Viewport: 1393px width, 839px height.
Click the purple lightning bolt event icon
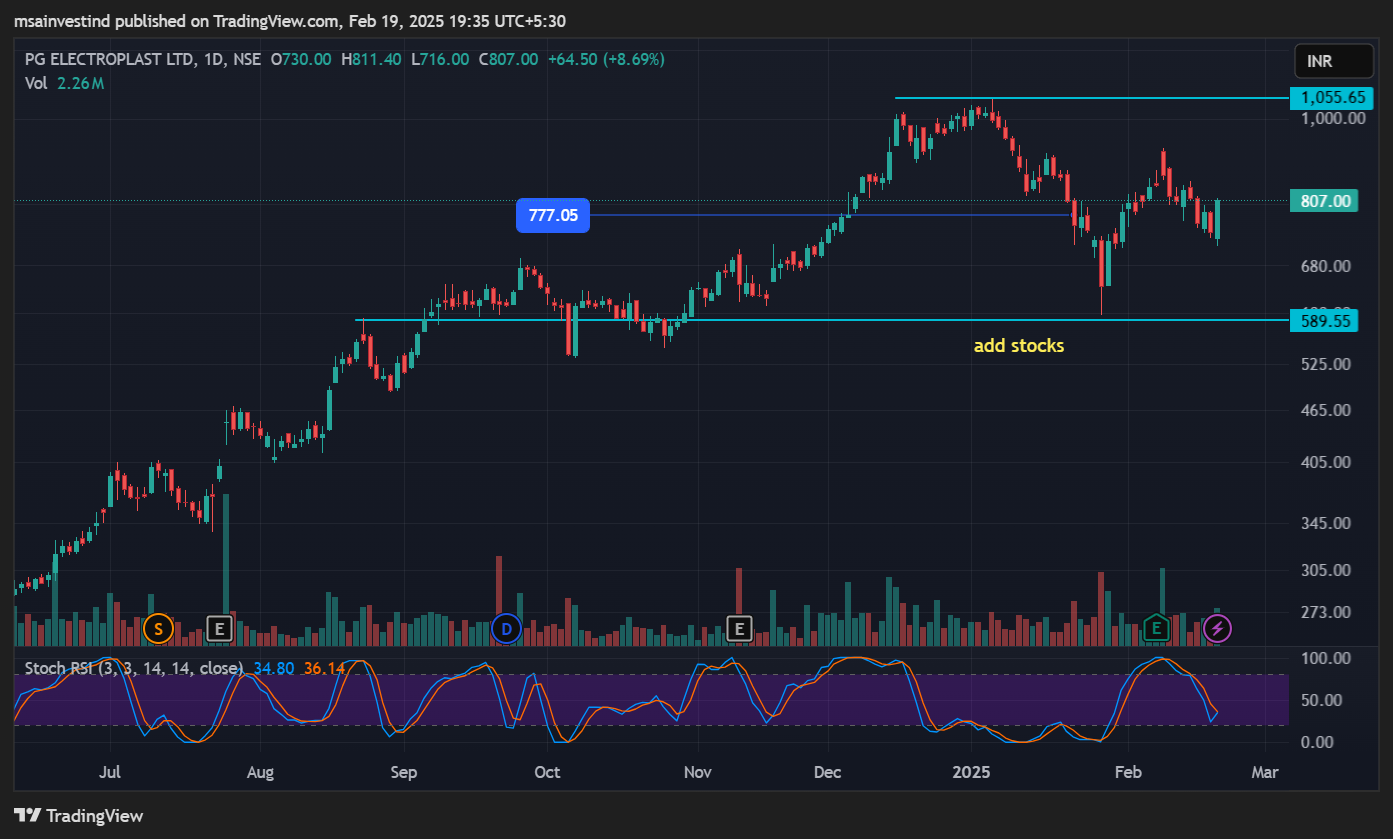coord(1217,629)
